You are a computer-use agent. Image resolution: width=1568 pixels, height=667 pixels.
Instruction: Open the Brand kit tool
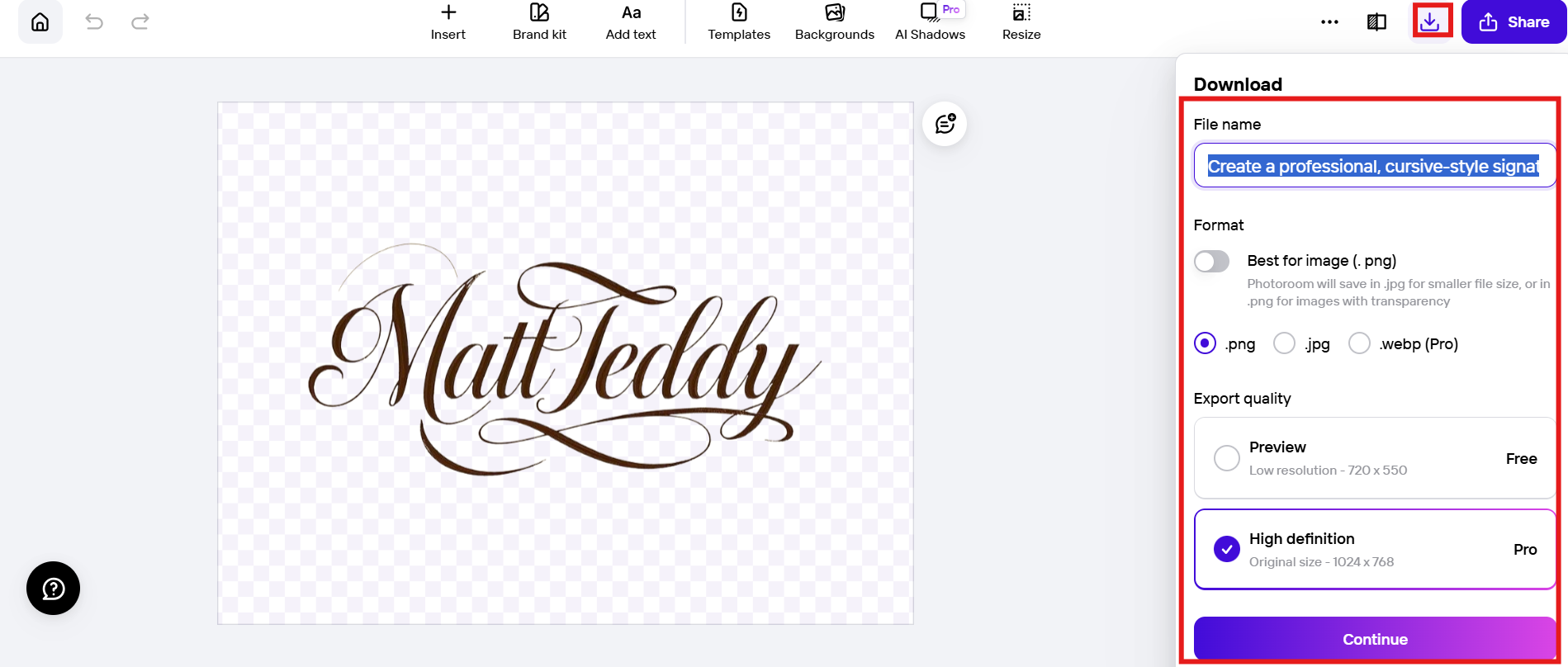tap(539, 22)
